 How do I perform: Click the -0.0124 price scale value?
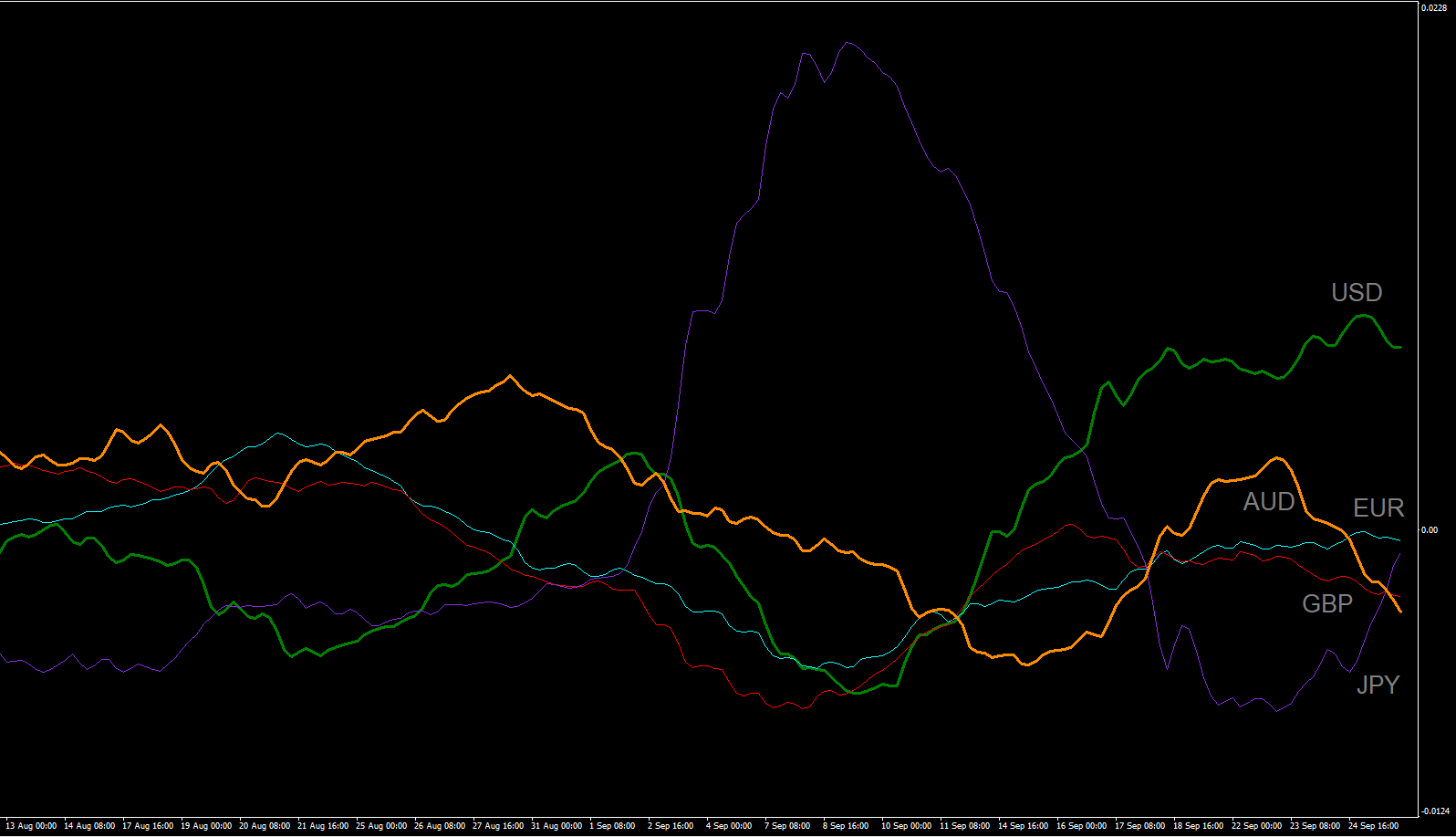(x=1435, y=811)
